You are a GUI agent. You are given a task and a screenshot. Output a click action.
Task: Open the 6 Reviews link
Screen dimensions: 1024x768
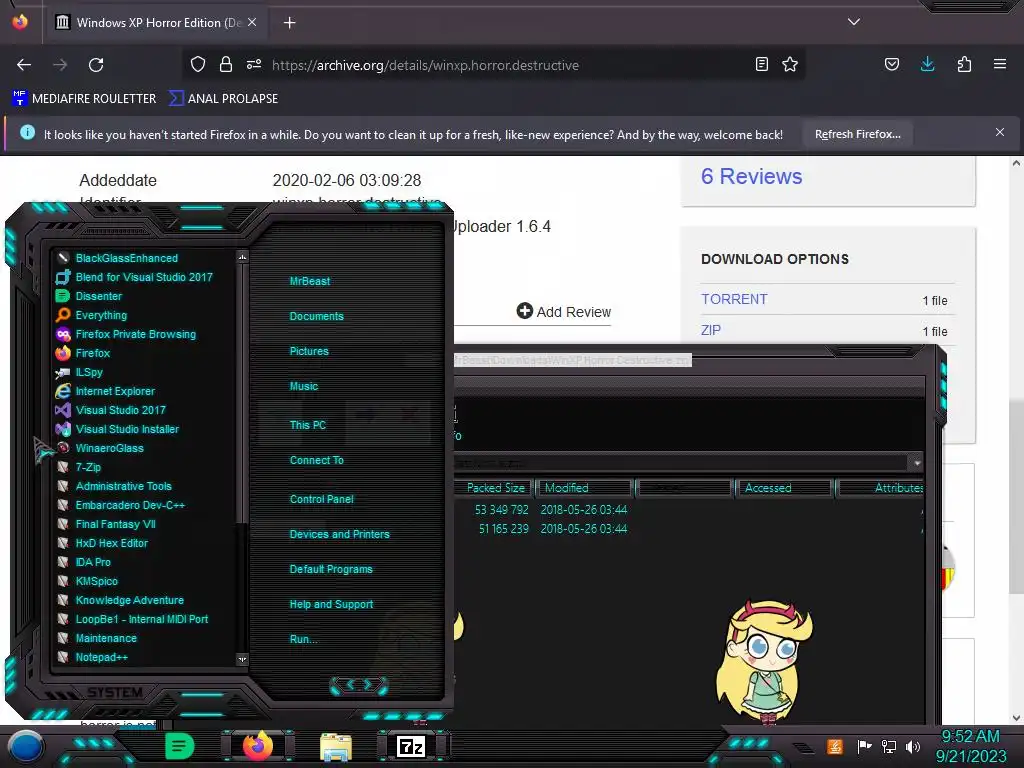pos(752,176)
